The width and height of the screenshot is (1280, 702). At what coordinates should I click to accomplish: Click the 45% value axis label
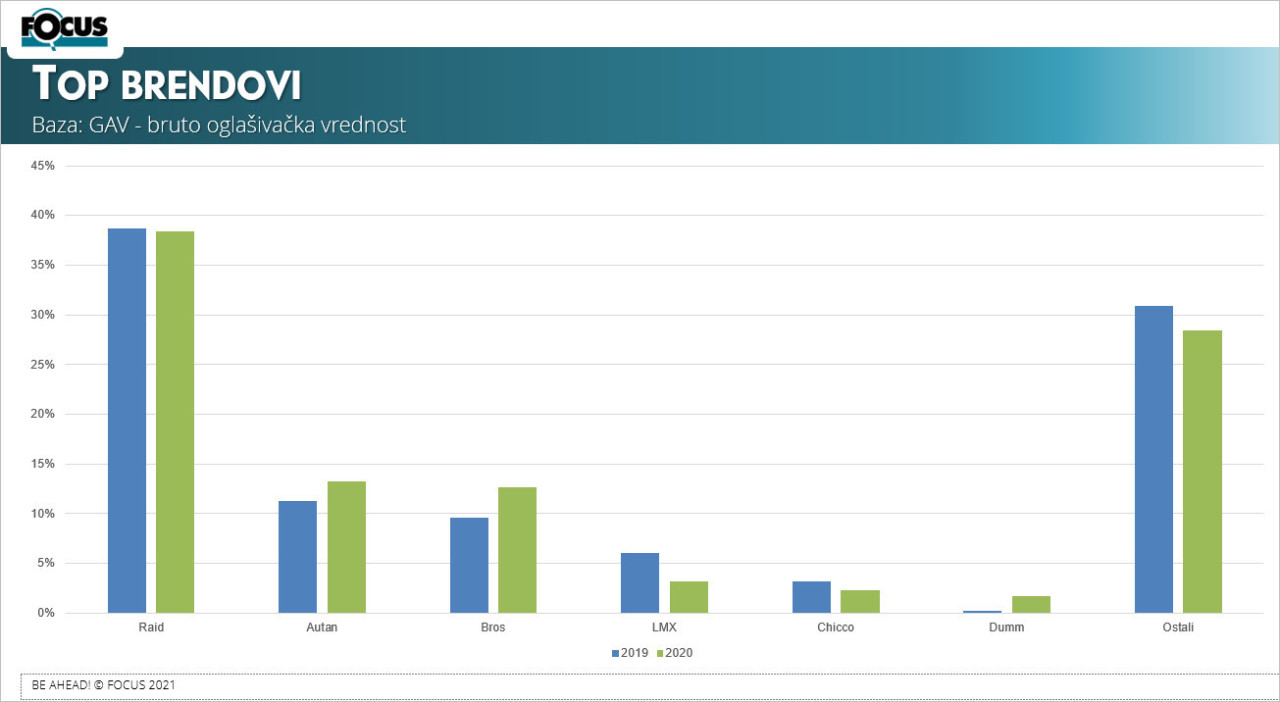[x=43, y=166]
